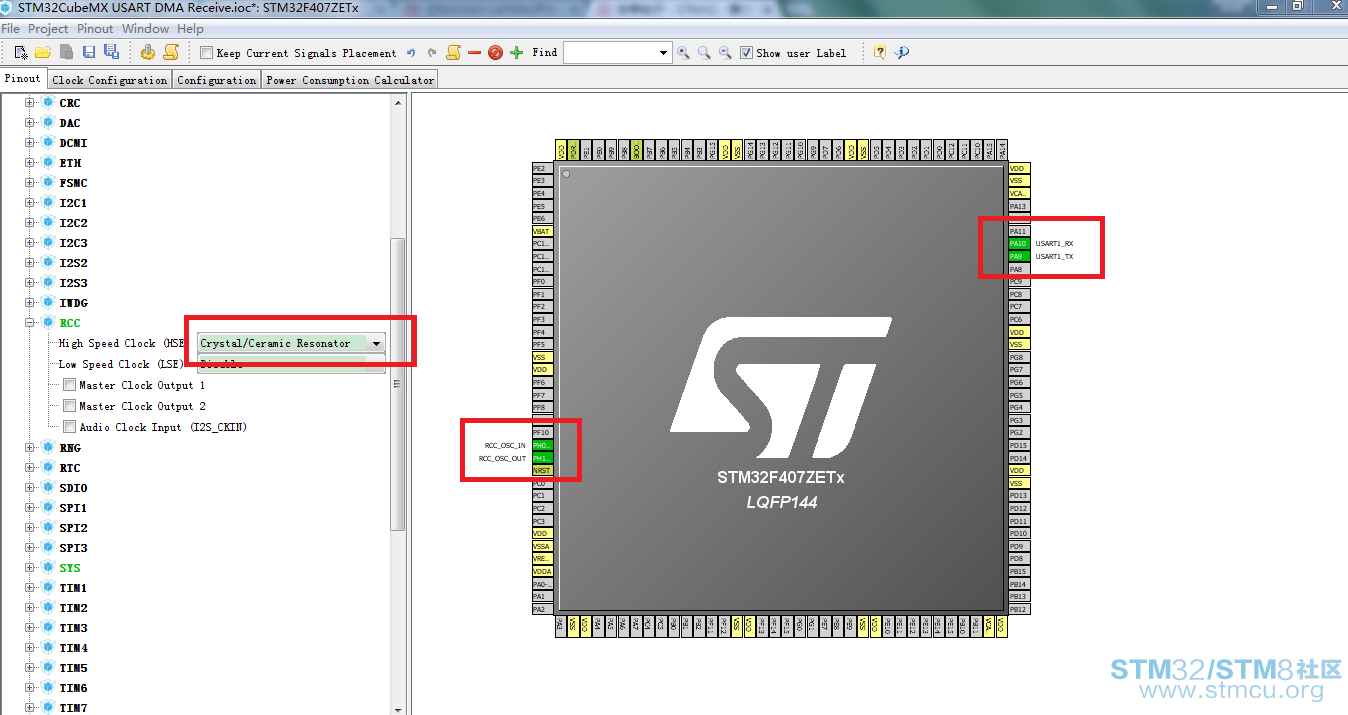Image resolution: width=1348 pixels, height=715 pixels.
Task: Open the Find combo box dropdown
Action: pyautogui.click(x=663, y=53)
